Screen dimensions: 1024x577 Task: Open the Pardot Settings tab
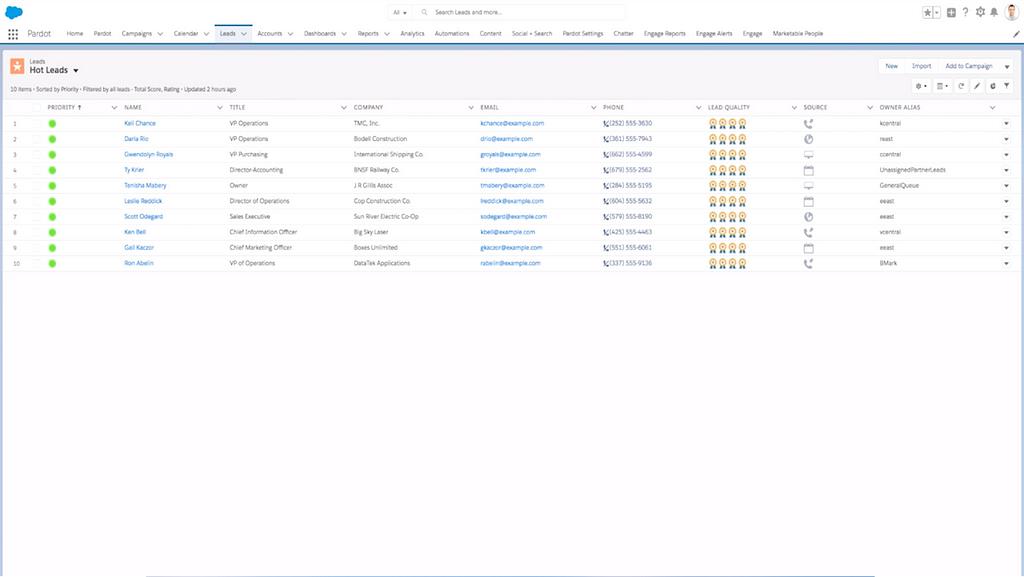click(x=583, y=33)
